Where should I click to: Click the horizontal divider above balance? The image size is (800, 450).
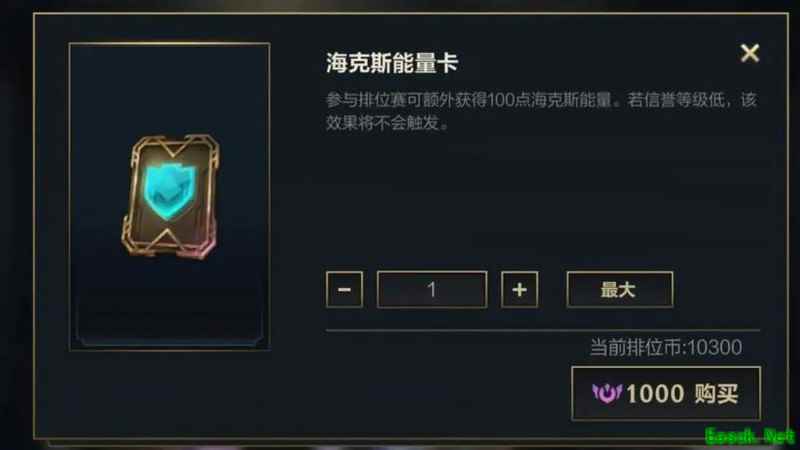pyautogui.click(x=543, y=331)
